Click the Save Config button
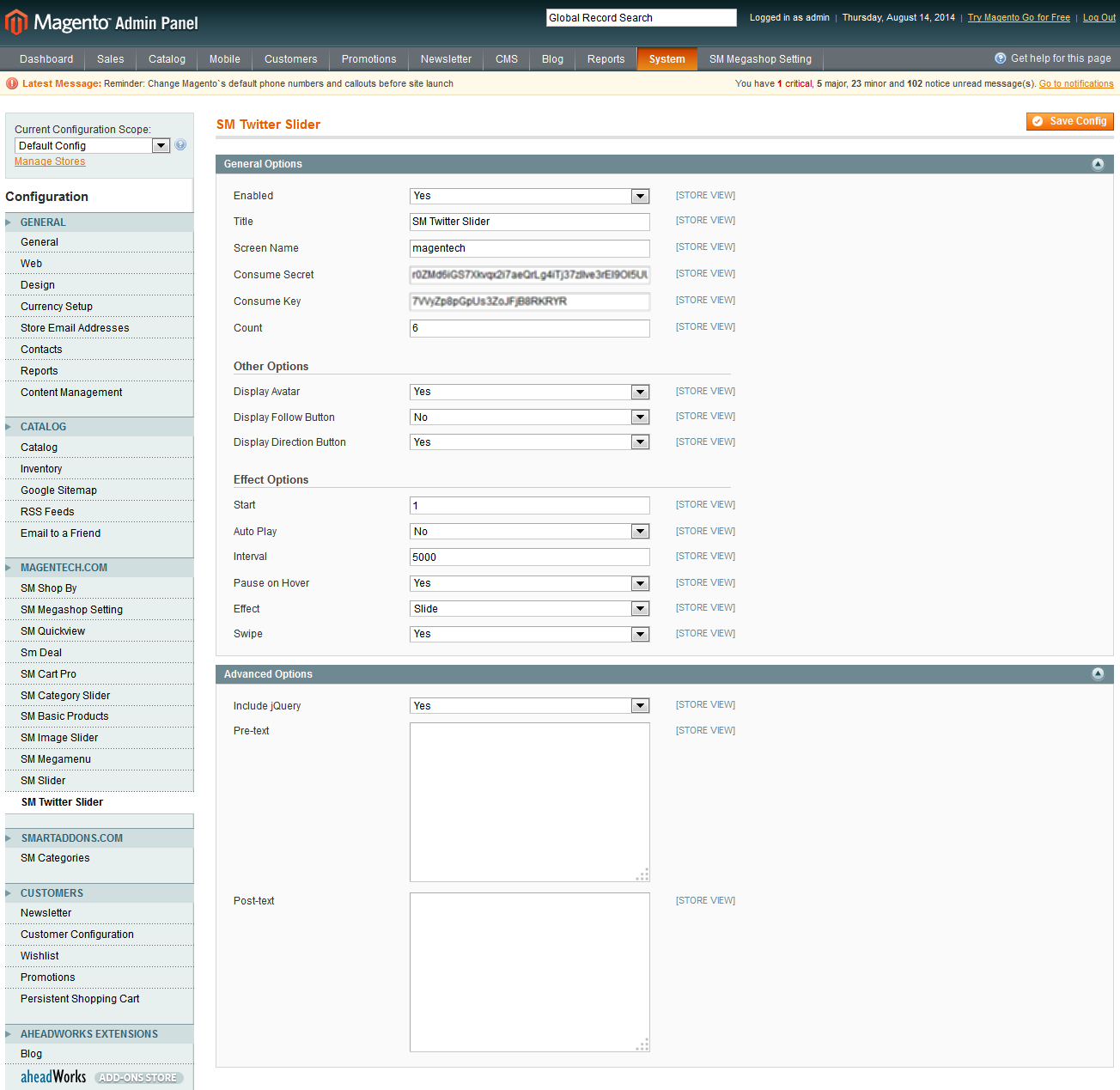Viewport: 1120px width, 1090px height. (x=1070, y=121)
